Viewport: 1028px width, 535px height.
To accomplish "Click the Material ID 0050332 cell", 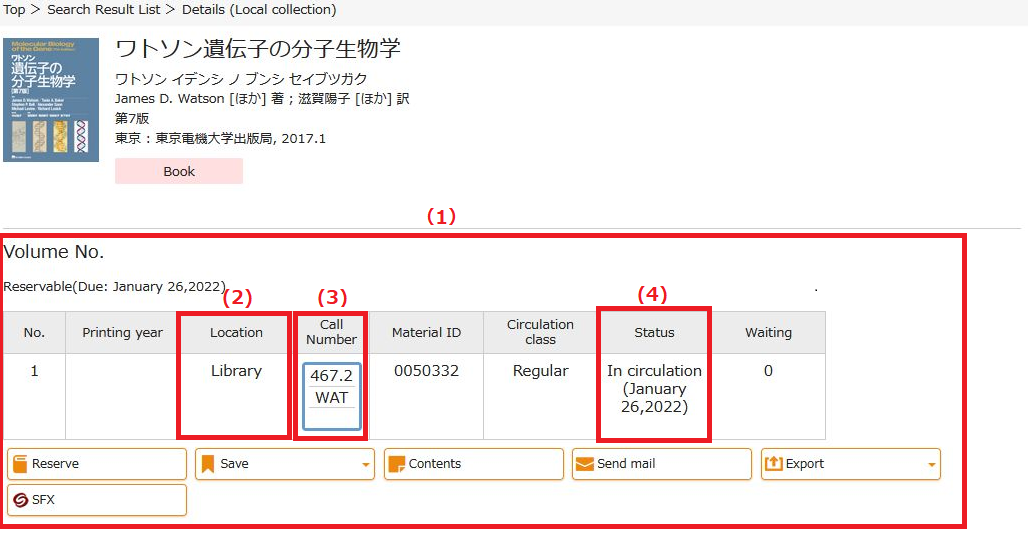I will click(426, 396).
